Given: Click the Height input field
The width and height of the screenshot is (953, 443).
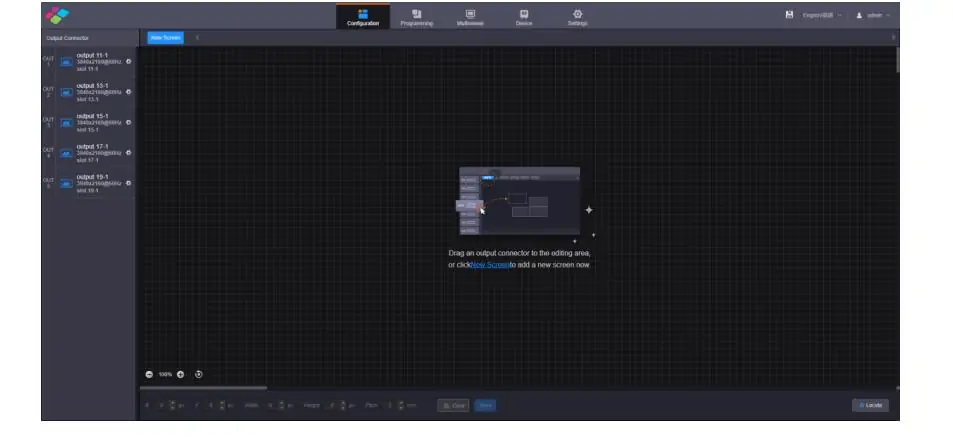Looking at the screenshot, I should click(336, 405).
